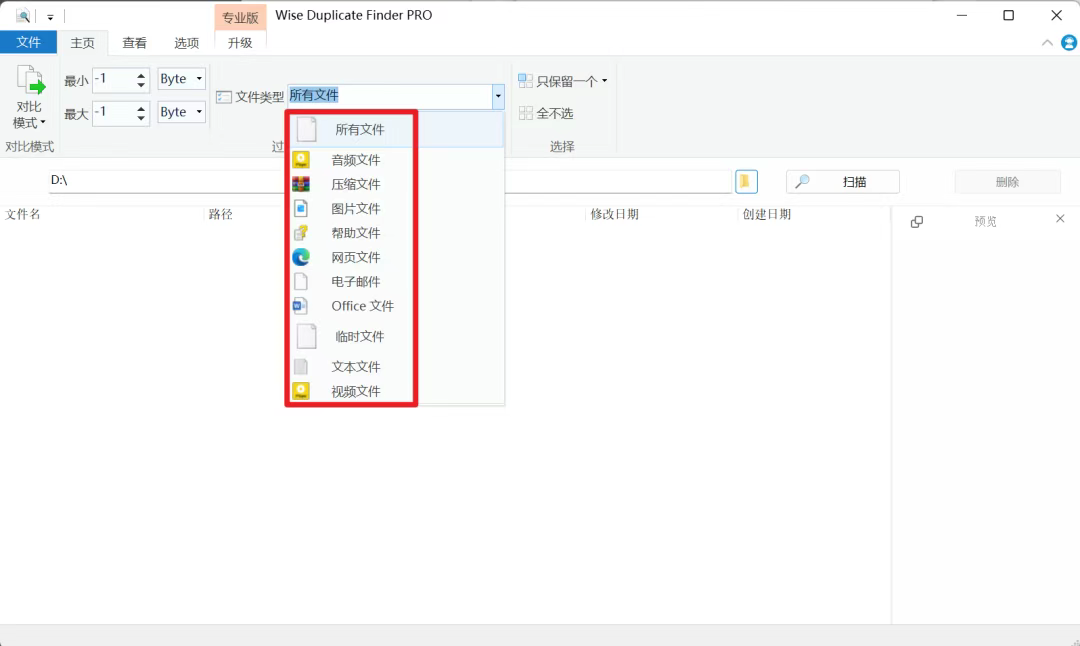This screenshot has width=1080, height=646.
Task: Click the 最小 size input field
Action: tap(114, 80)
